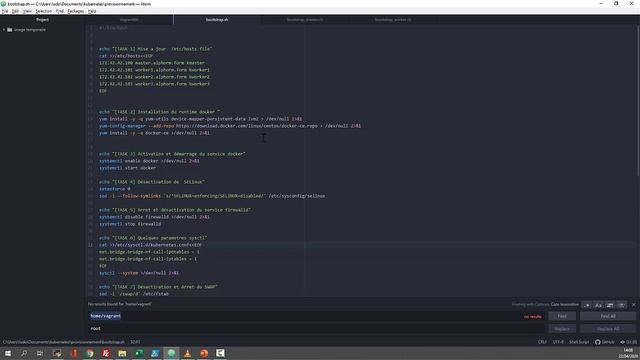This screenshot has height=360, width=640.
Task: Select the bootstrap.sh tab
Action: (x=217, y=20)
